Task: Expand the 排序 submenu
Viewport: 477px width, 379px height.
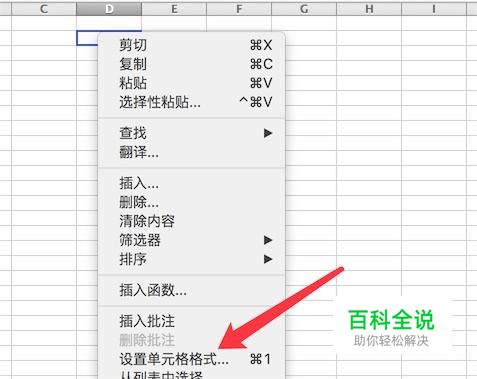Action: 192,259
